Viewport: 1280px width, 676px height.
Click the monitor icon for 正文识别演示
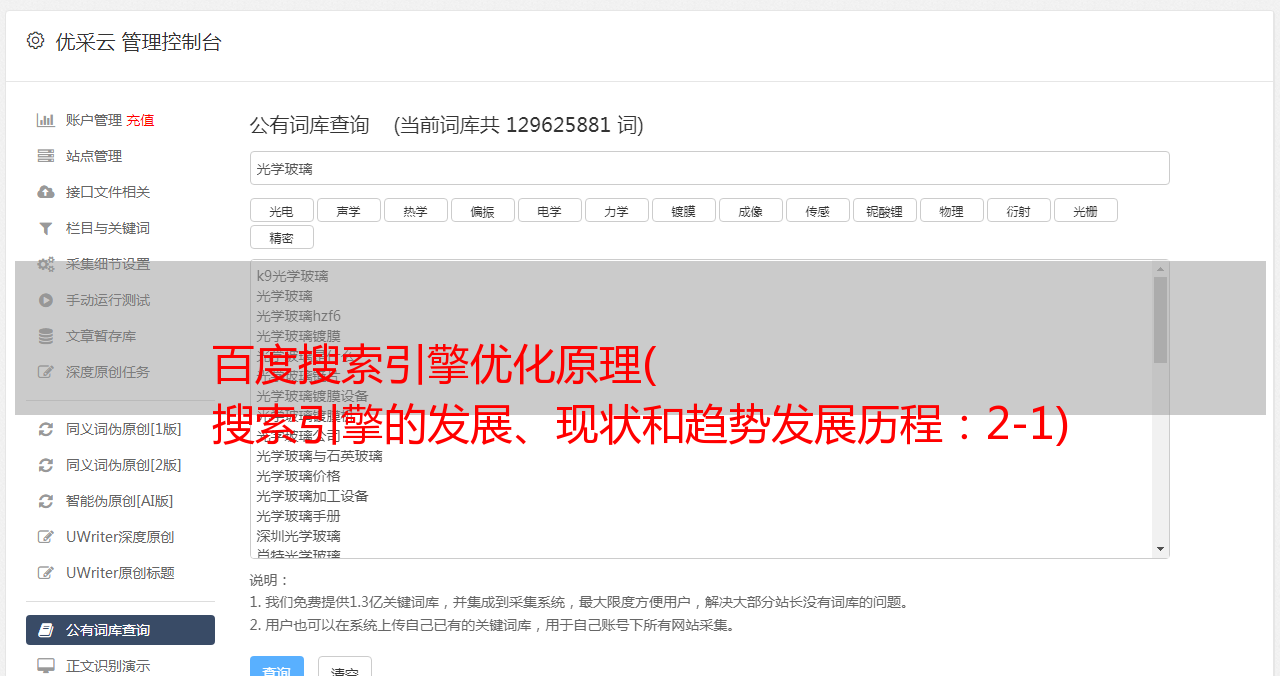coord(46,666)
